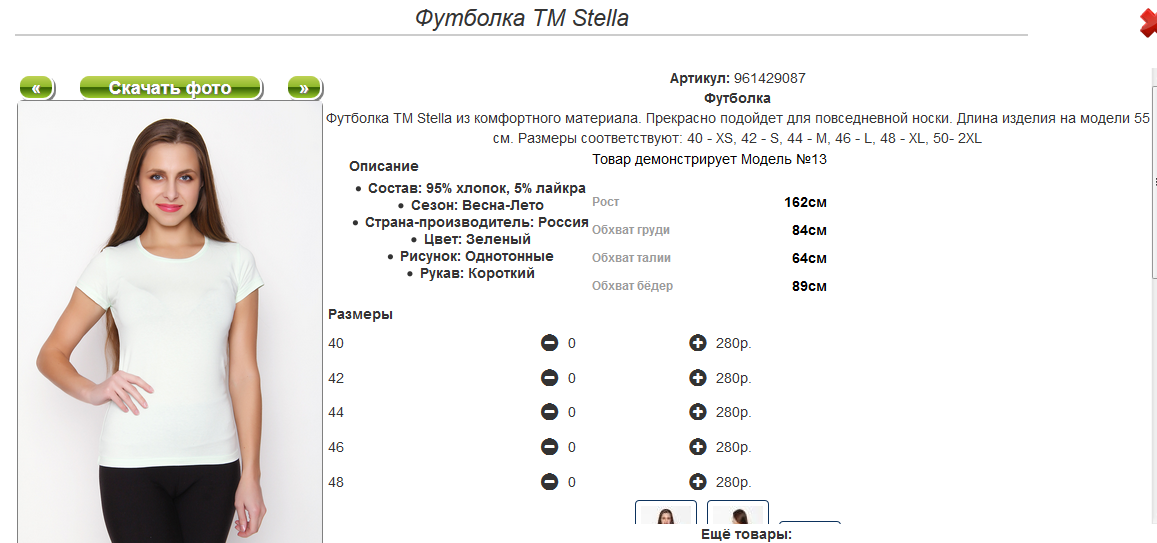Open the main product photo of model

pyautogui.click(x=170, y=322)
